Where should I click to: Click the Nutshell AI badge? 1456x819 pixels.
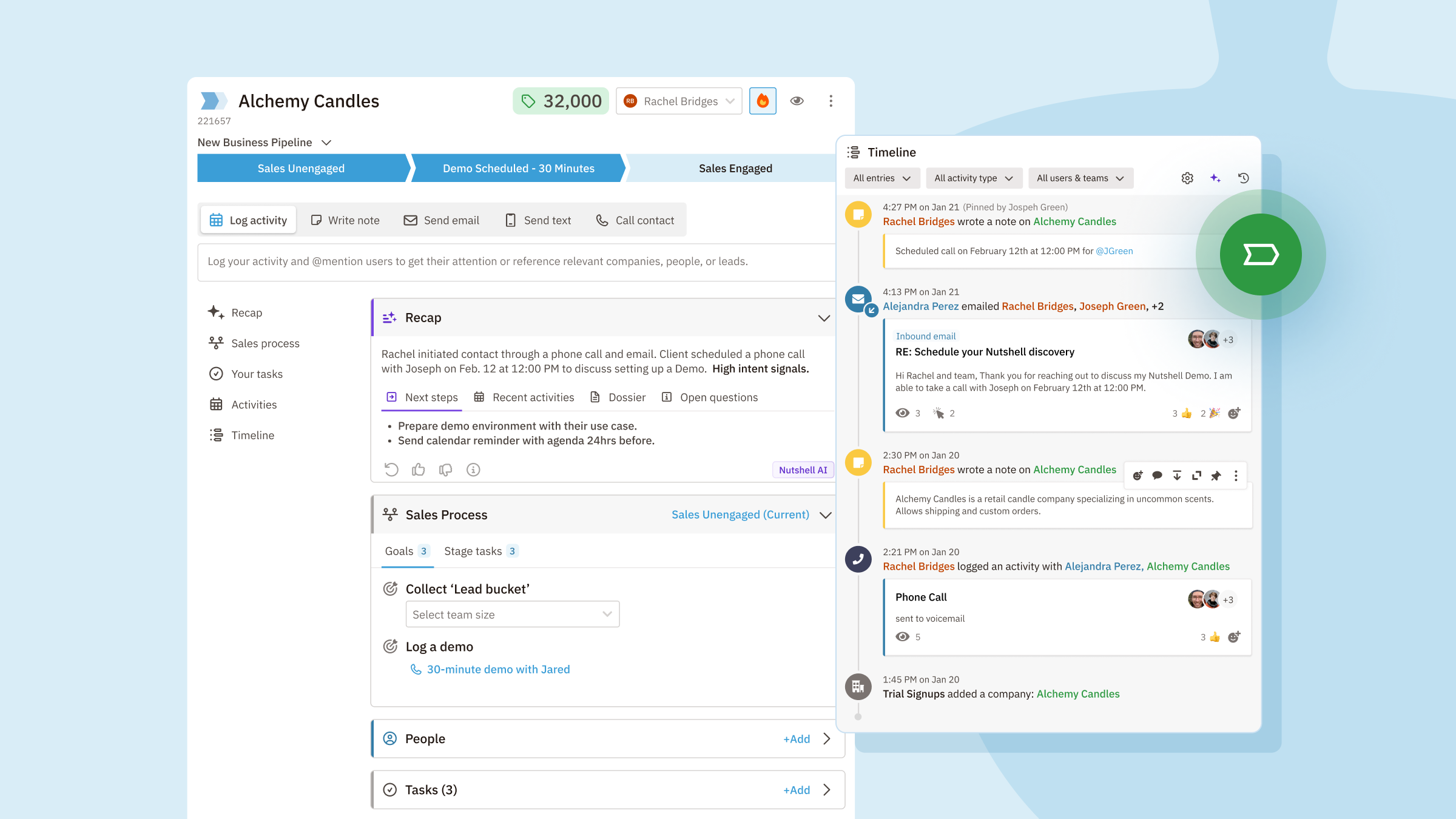pos(803,470)
